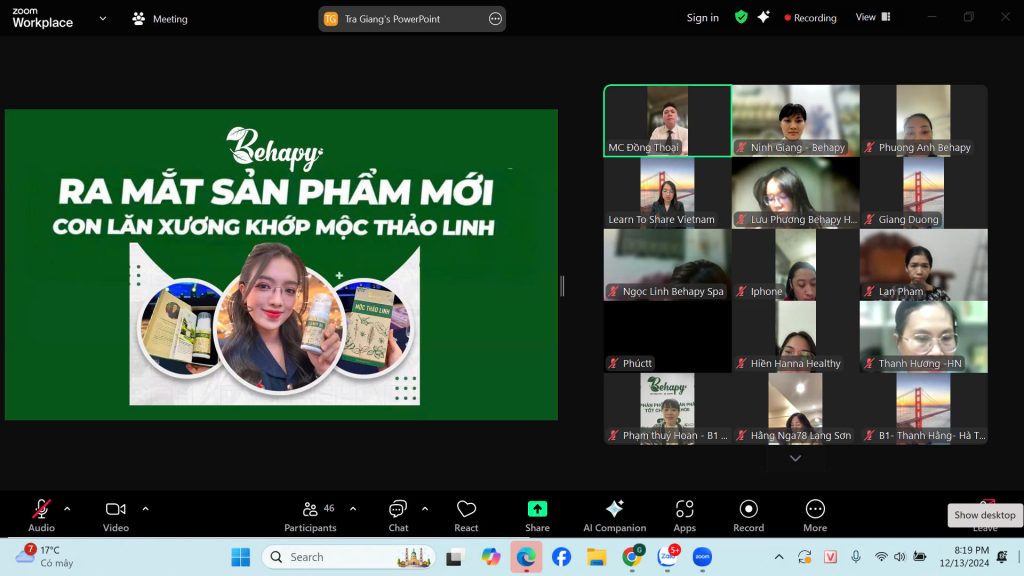1024x576 pixels.
Task: Open Task View on taskbar
Action: 455,557
